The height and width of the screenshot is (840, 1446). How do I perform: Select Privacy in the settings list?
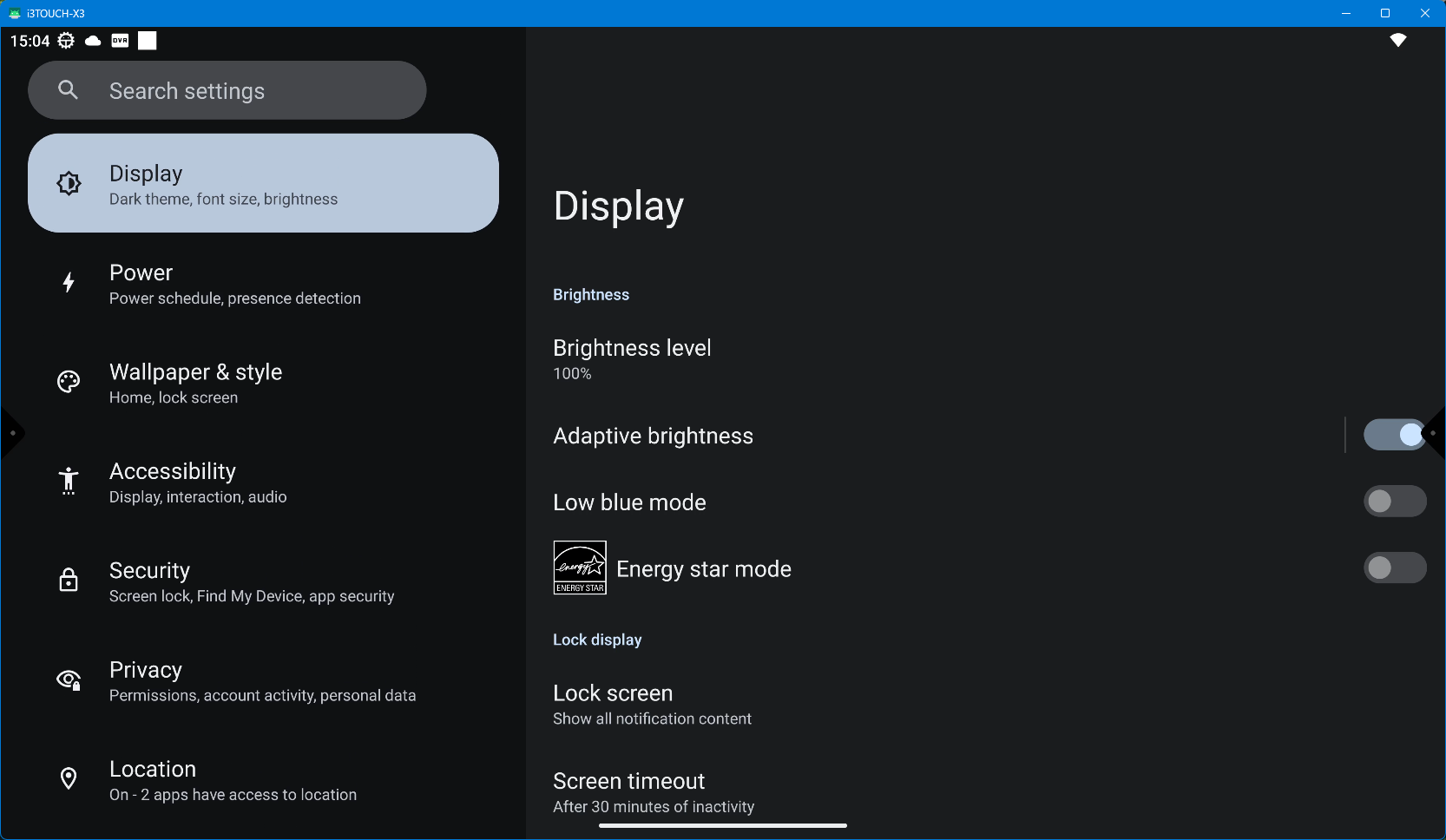(x=262, y=681)
